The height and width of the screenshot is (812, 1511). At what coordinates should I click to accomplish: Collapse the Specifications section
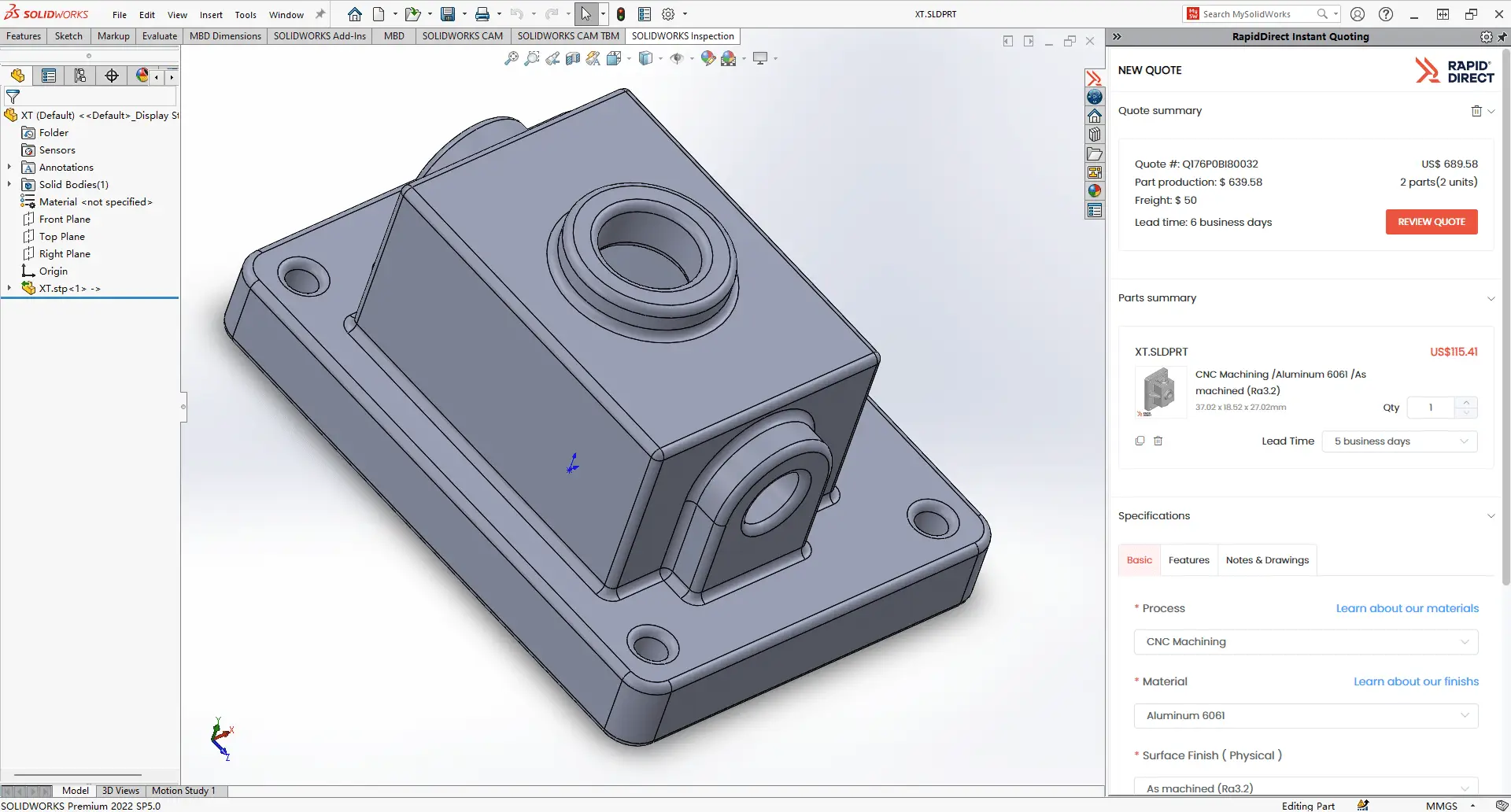1491,516
